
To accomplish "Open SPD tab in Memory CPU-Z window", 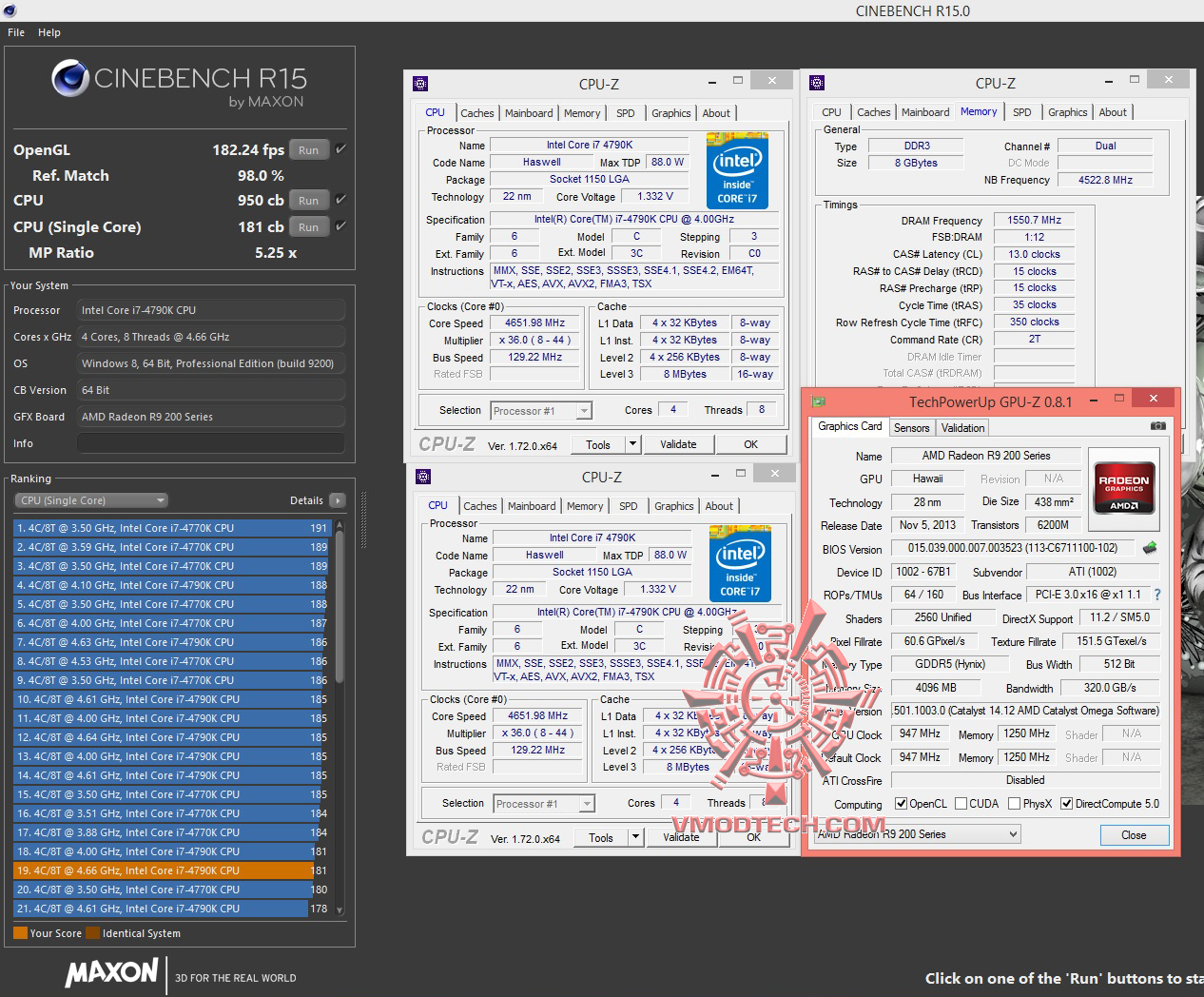I will coord(1021,112).
